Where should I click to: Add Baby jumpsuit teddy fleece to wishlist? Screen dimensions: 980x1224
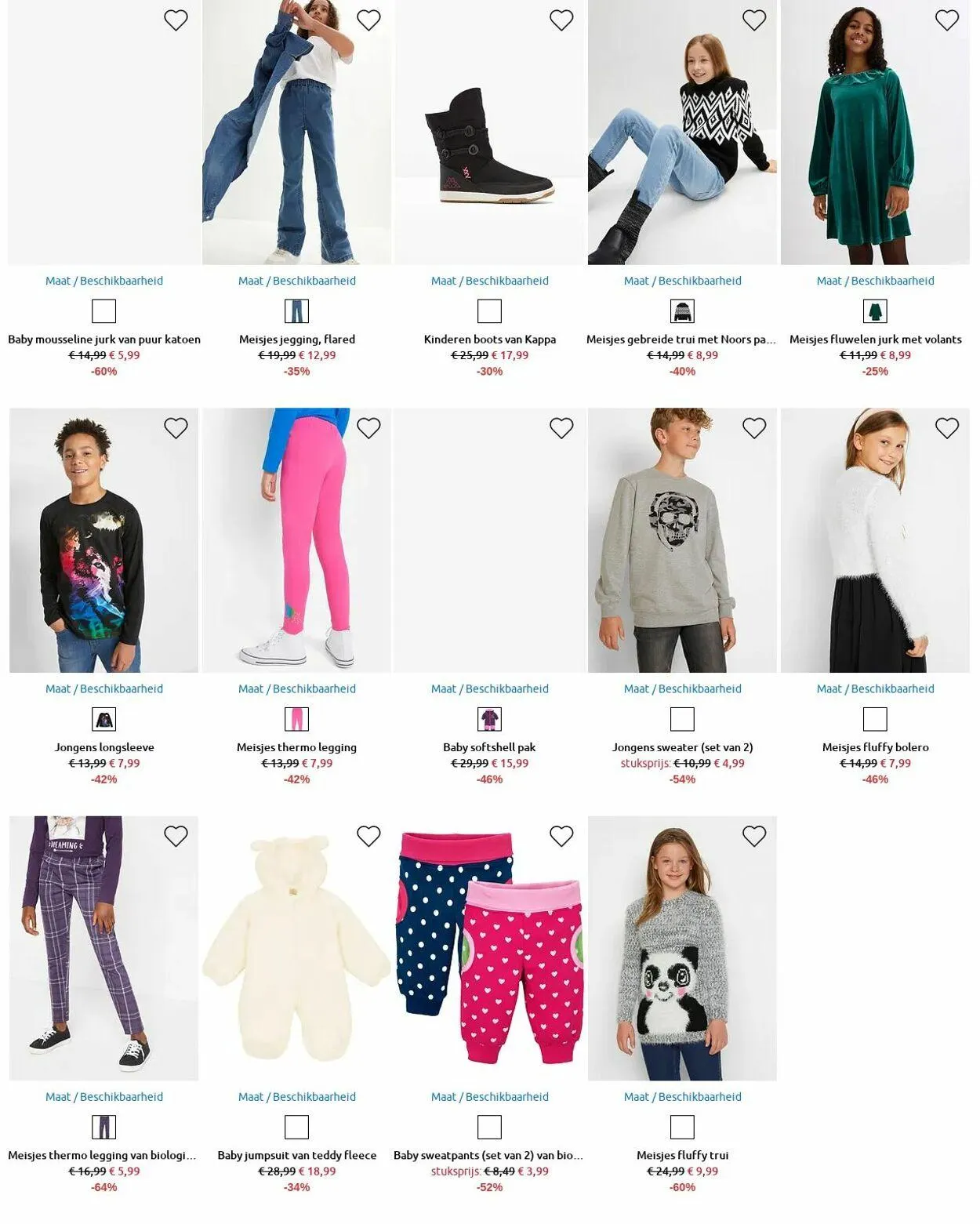(x=368, y=836)
